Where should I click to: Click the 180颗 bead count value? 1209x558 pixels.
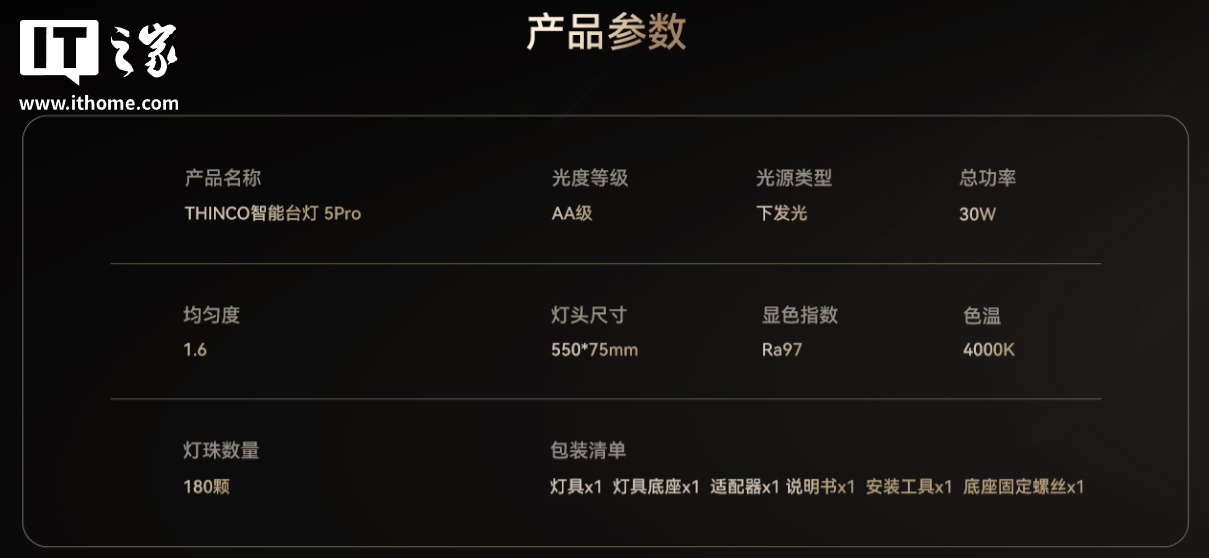(206, 487)
